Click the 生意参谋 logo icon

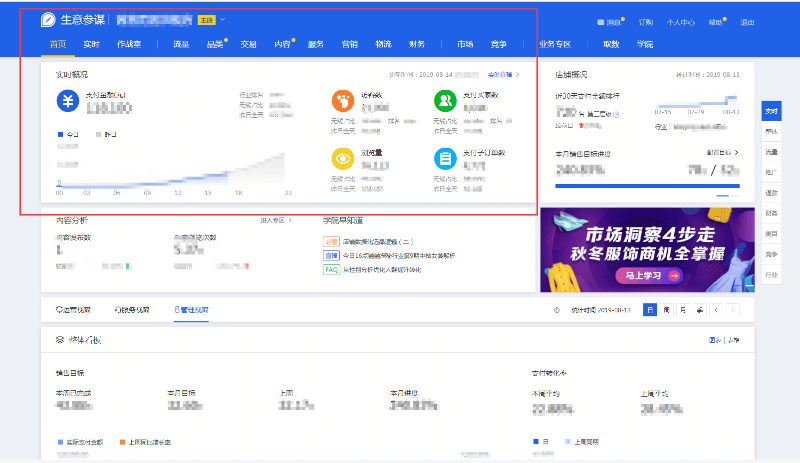point(49,20)
